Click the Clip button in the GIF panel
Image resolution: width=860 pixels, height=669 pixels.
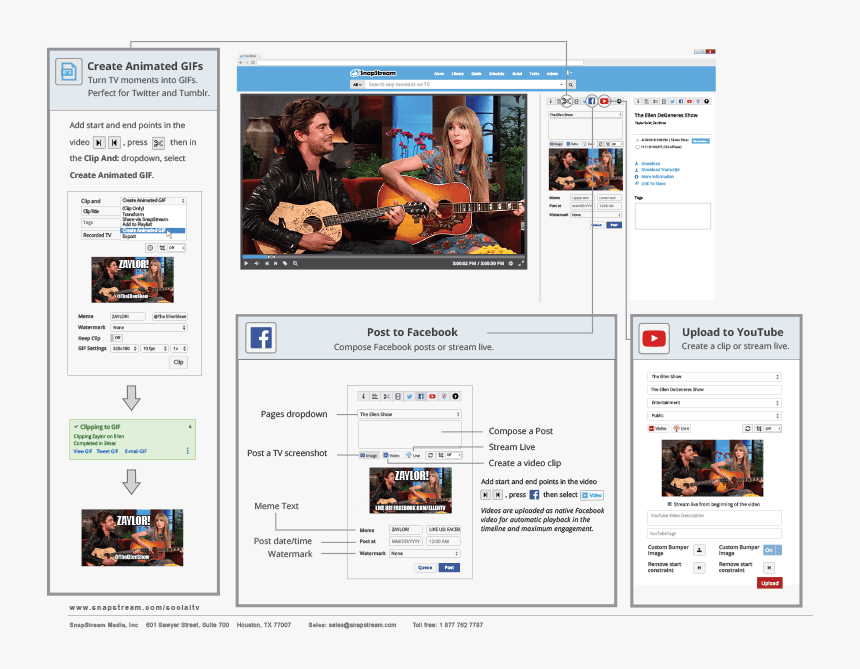pos(178,362)
